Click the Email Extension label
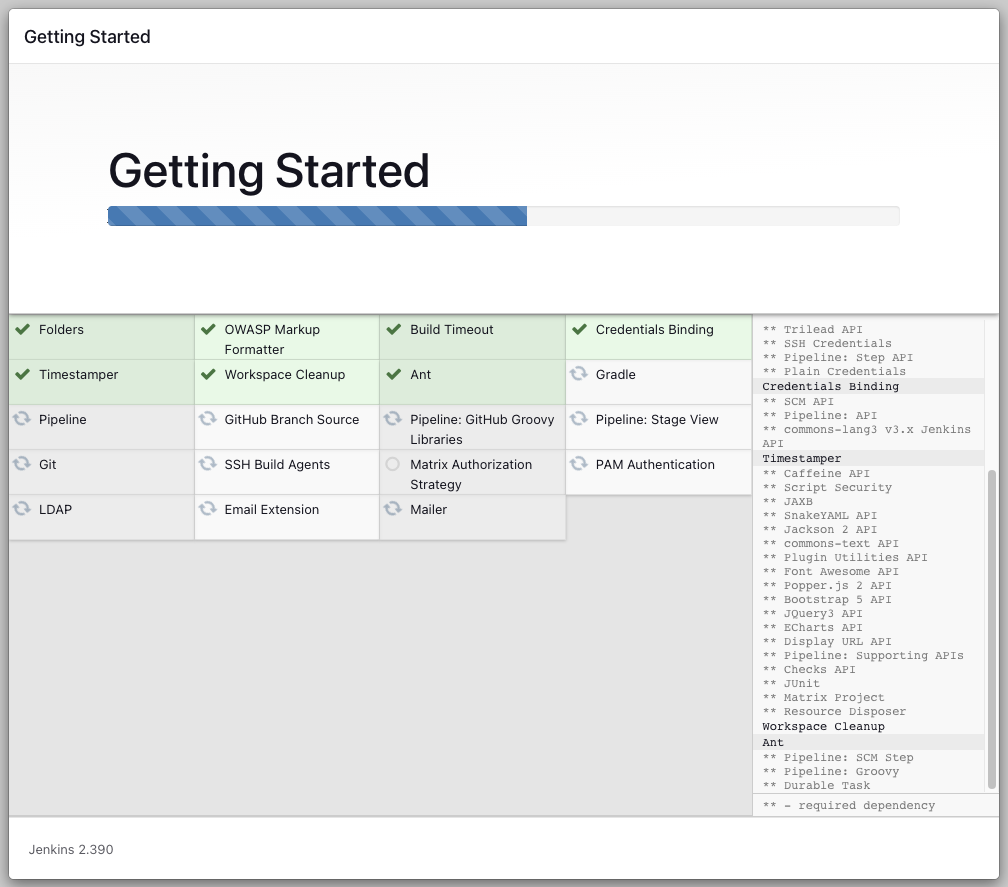 [x=271, y=510]
